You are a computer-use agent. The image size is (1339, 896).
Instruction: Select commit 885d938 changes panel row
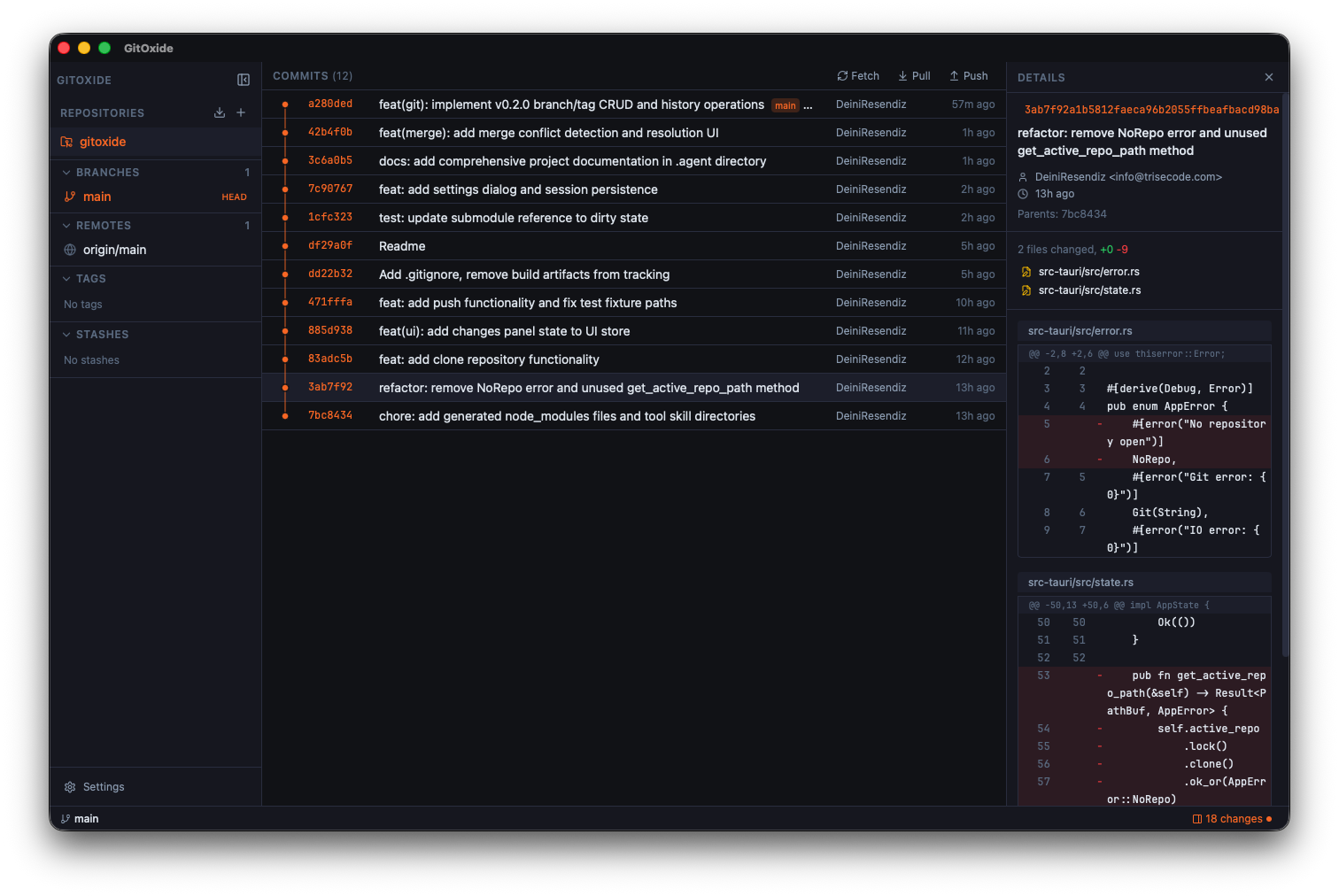click(x=634, y=331)
